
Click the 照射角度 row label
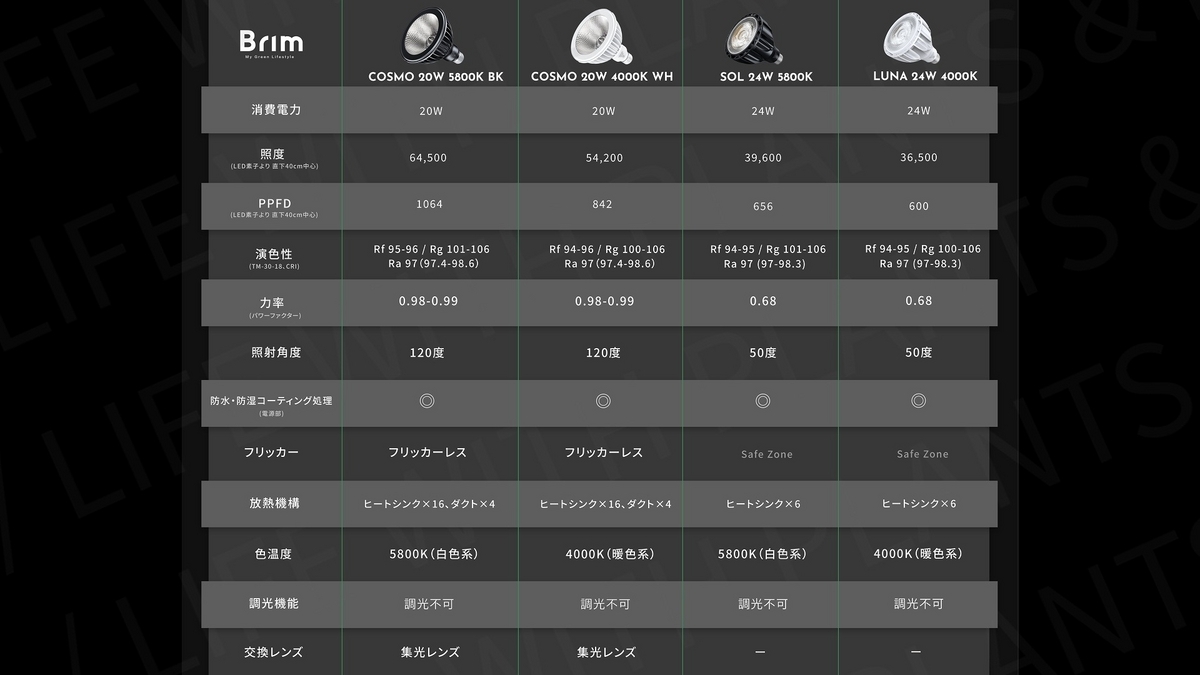click(276, 352)
